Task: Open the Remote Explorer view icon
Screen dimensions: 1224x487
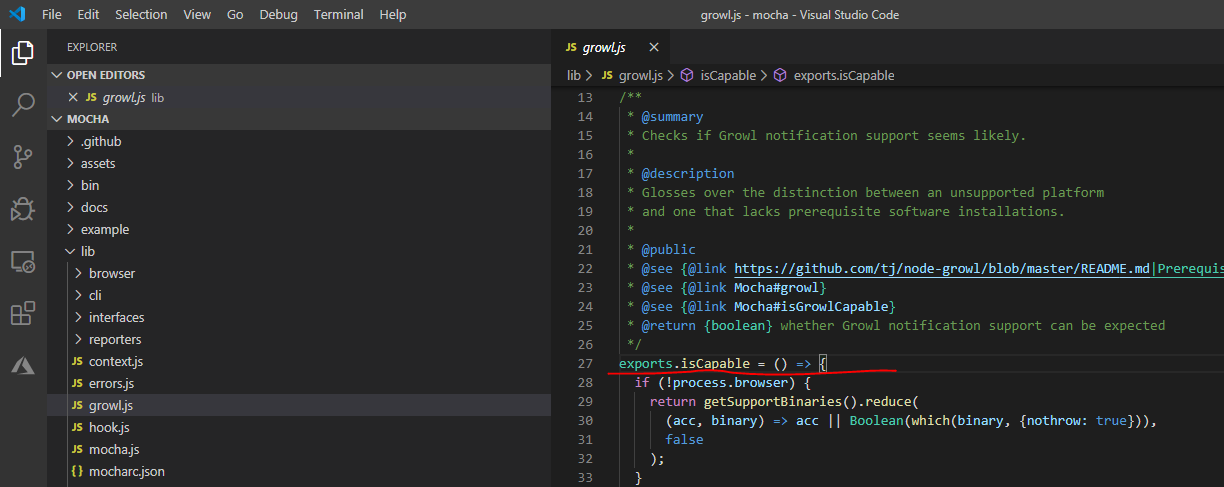Action: (23, 262)
